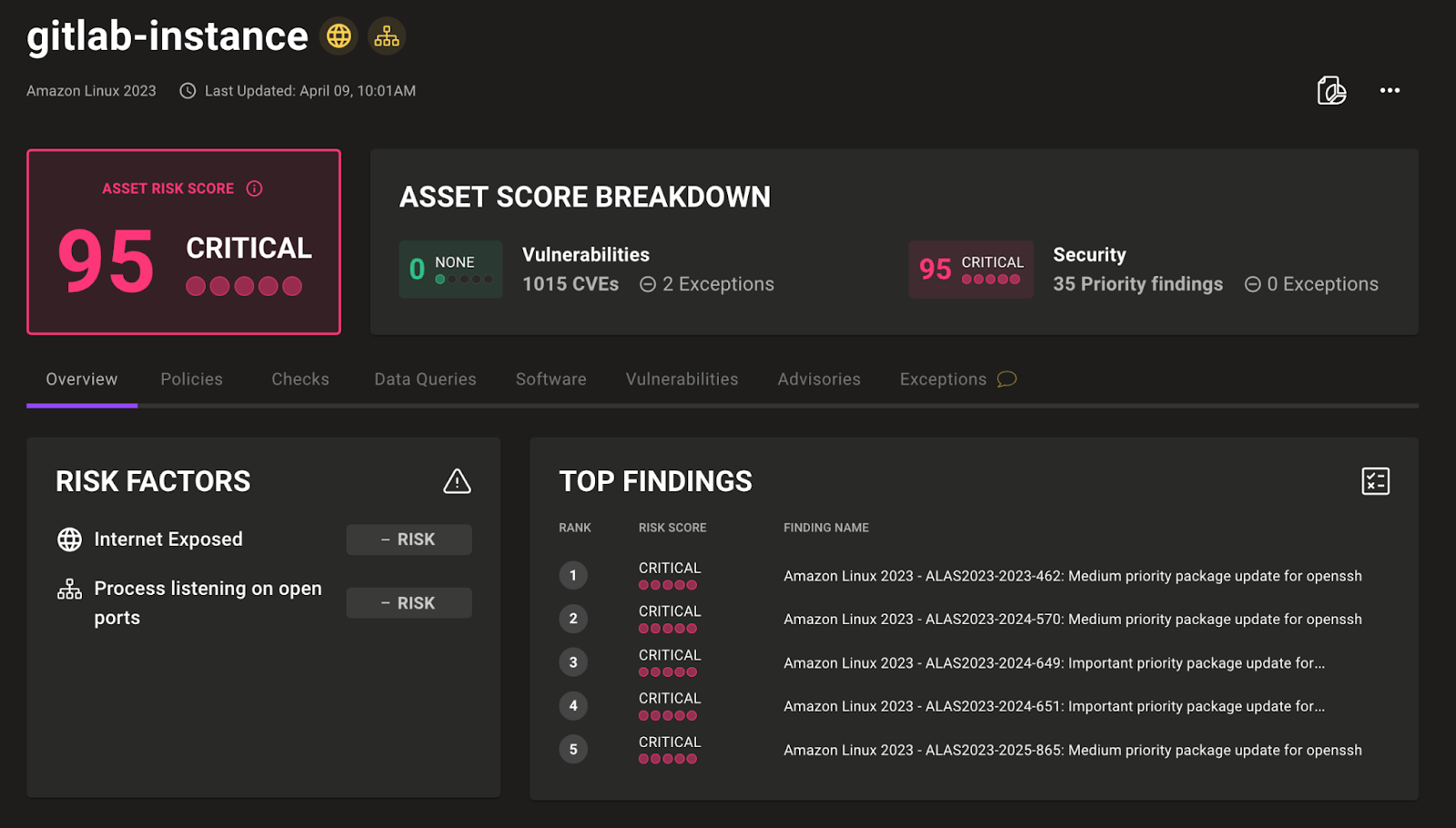
Task: Click the 1015 CVEs link under Vulnerabilities
Action: tap(570, 284)
